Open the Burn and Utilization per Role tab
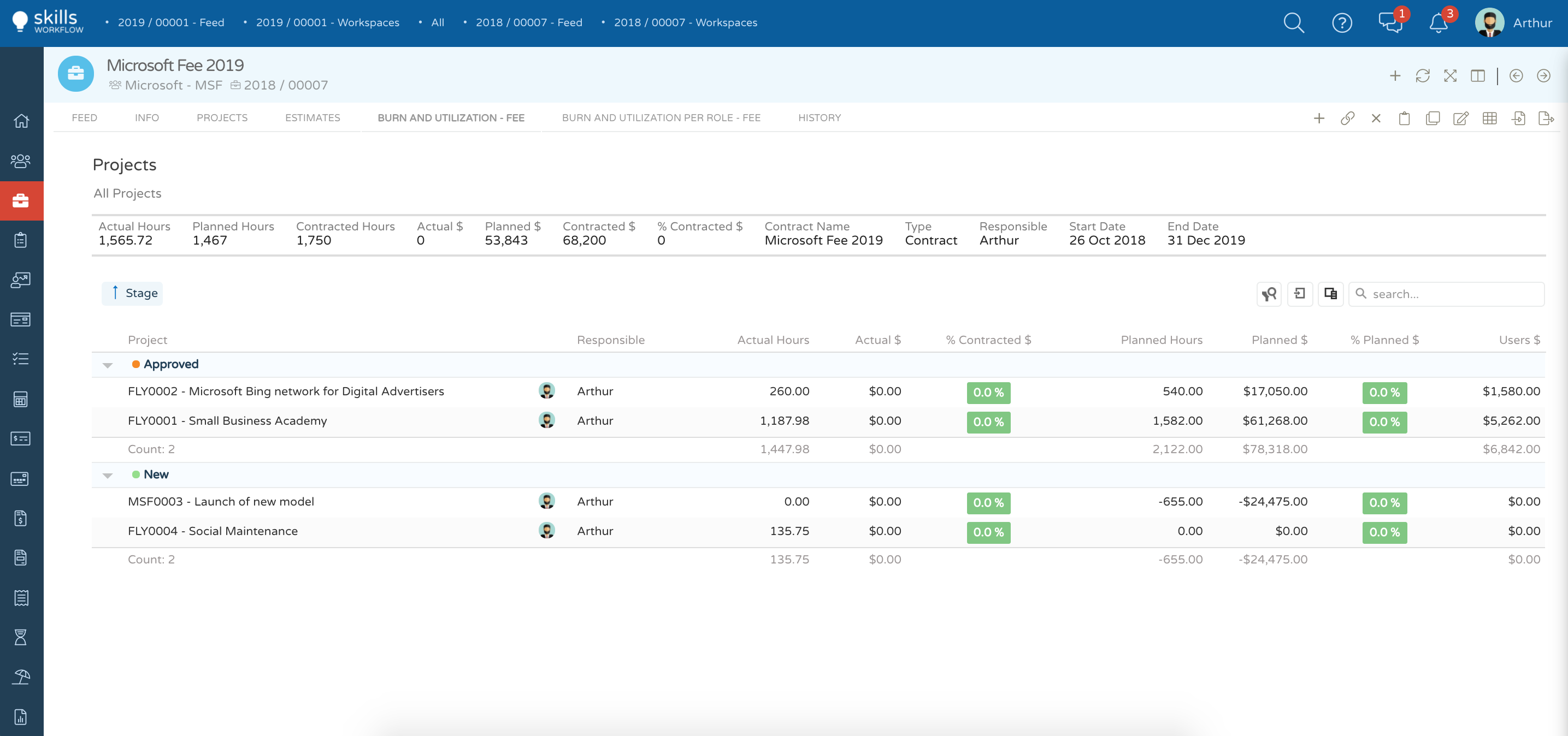 click(661, 117)
